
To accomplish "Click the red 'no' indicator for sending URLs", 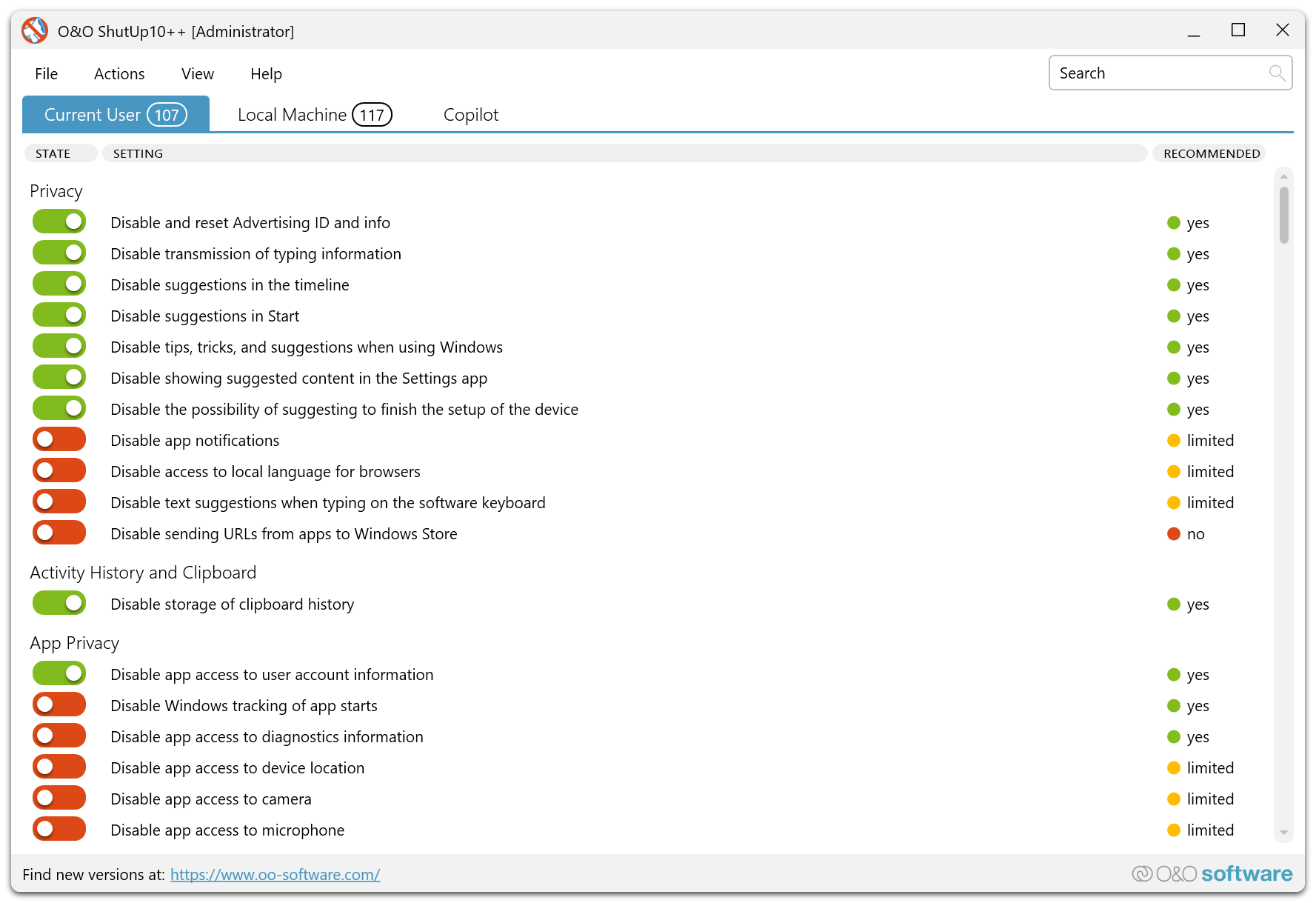I will (1174, 534).
